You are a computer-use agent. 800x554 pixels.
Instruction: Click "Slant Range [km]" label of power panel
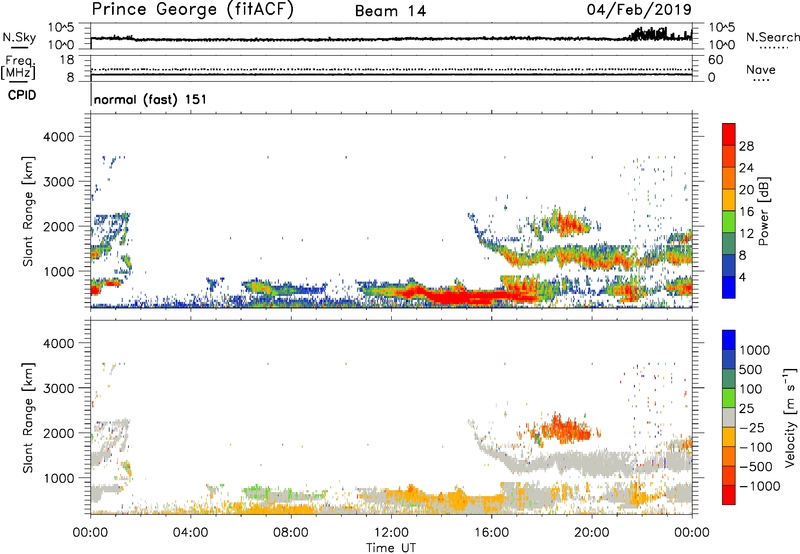click(x=28, y=211)
